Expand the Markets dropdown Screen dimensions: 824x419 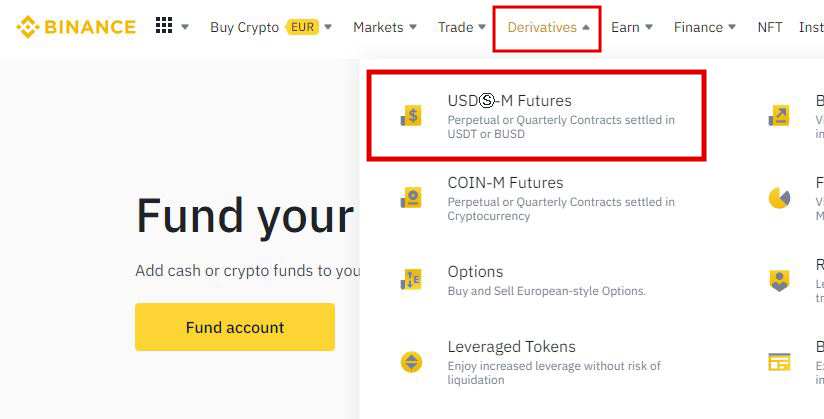385,27
